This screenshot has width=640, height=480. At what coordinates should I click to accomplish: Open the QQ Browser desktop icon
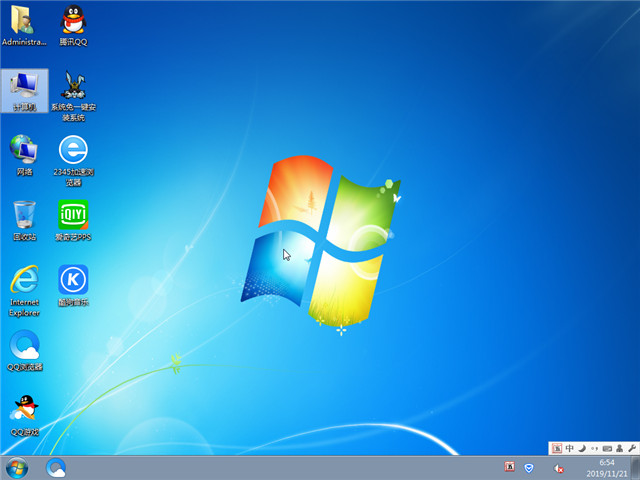click(24, 350)
